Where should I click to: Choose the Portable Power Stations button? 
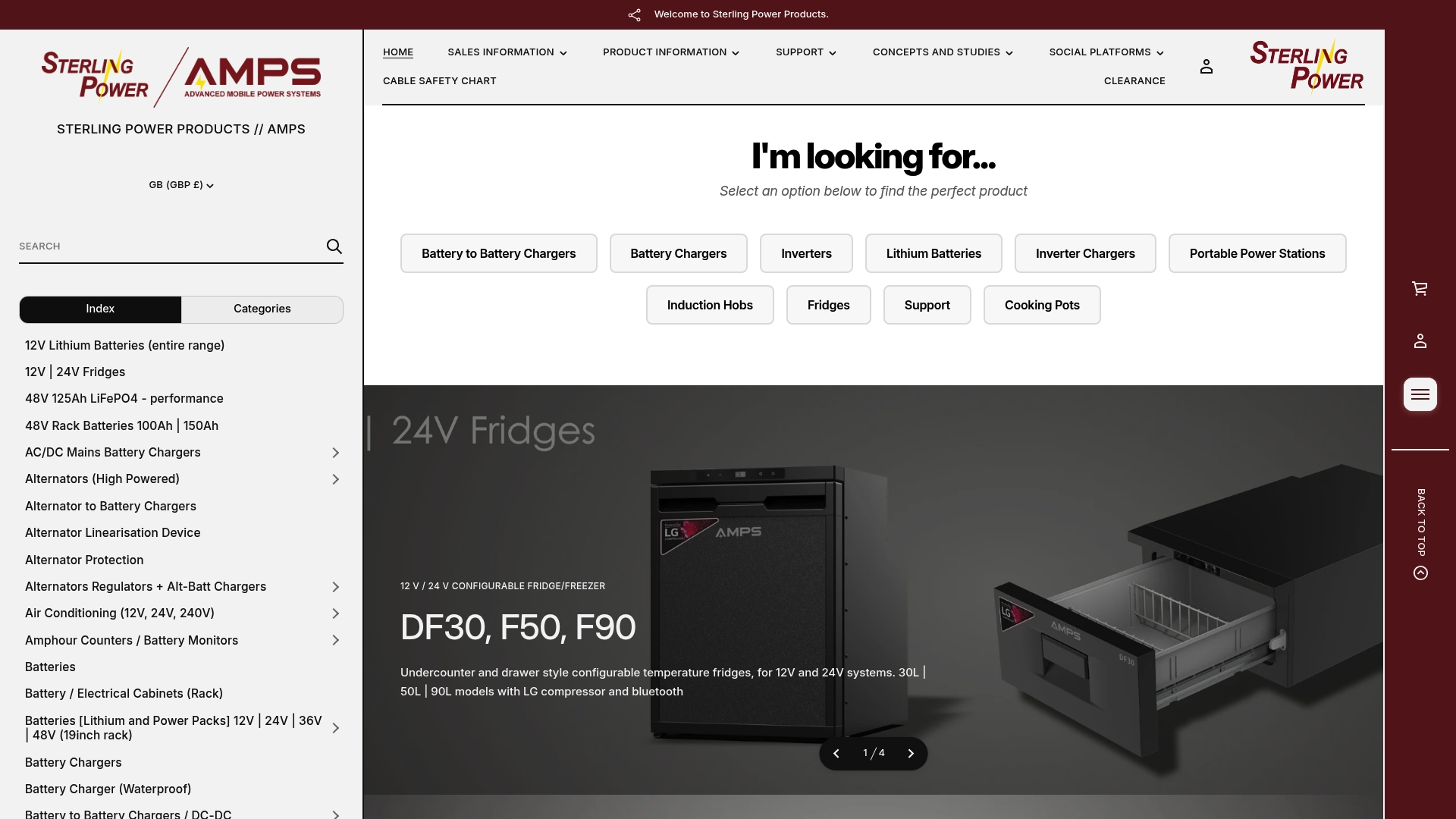click(1257, 253)
